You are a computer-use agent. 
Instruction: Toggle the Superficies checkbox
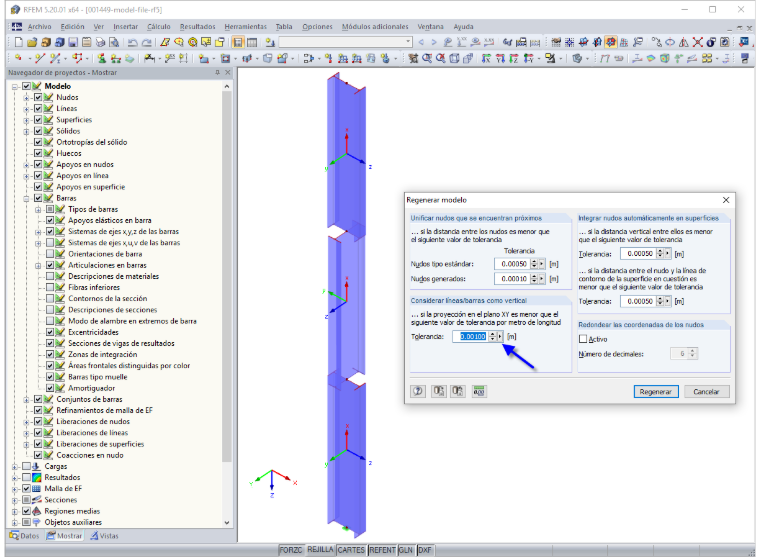[38, 119]
